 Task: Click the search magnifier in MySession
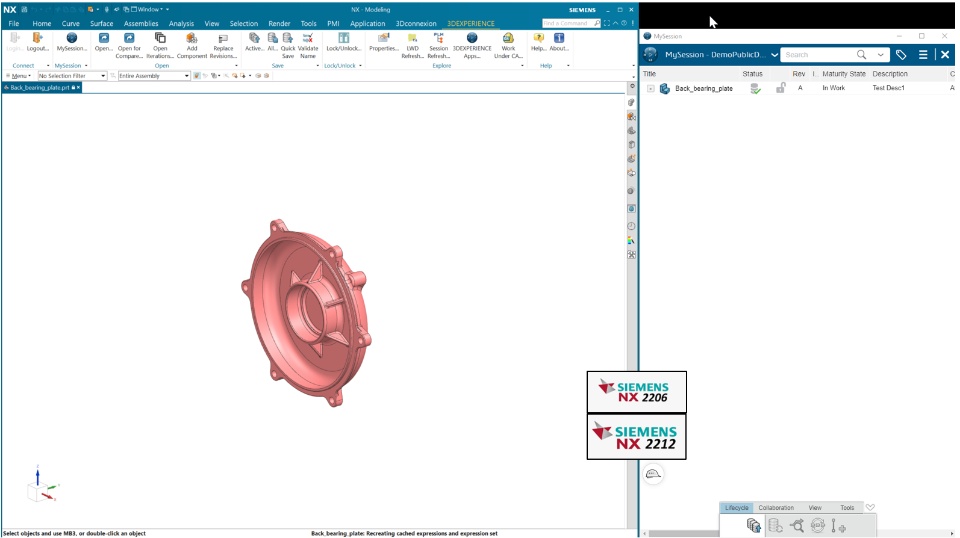tap(861, 54)
